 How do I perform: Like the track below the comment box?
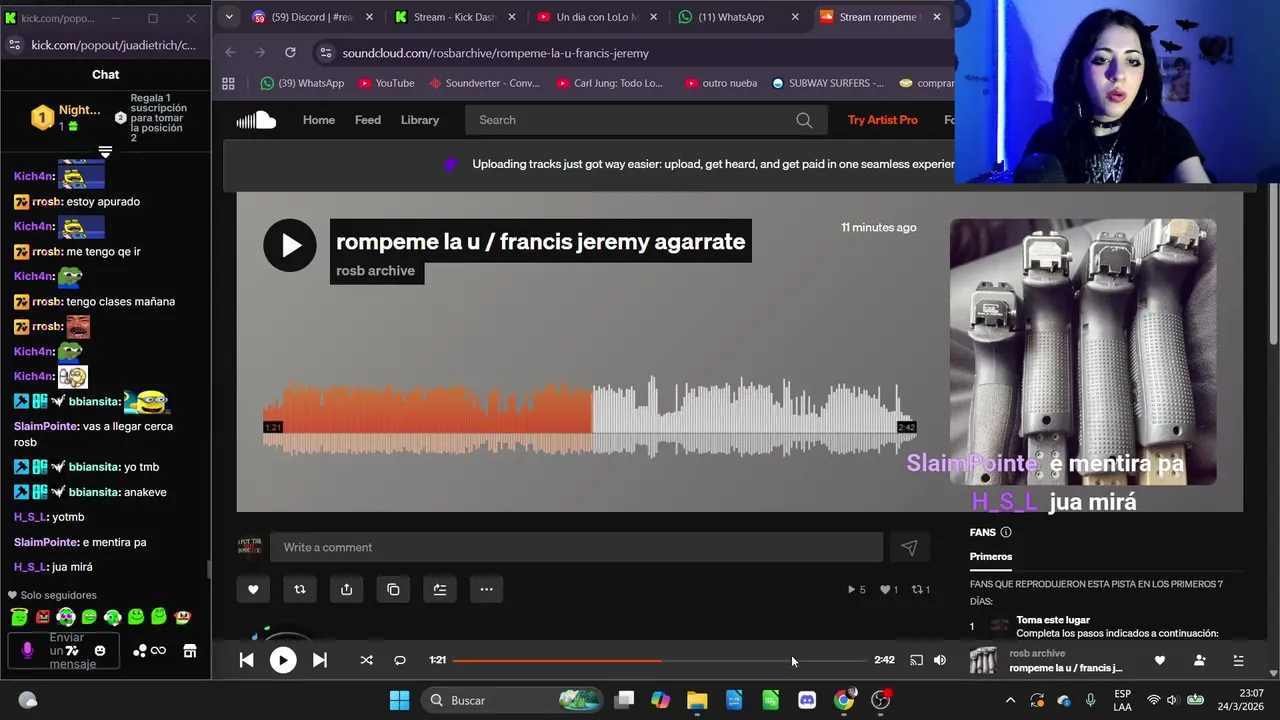click(253, 589)
